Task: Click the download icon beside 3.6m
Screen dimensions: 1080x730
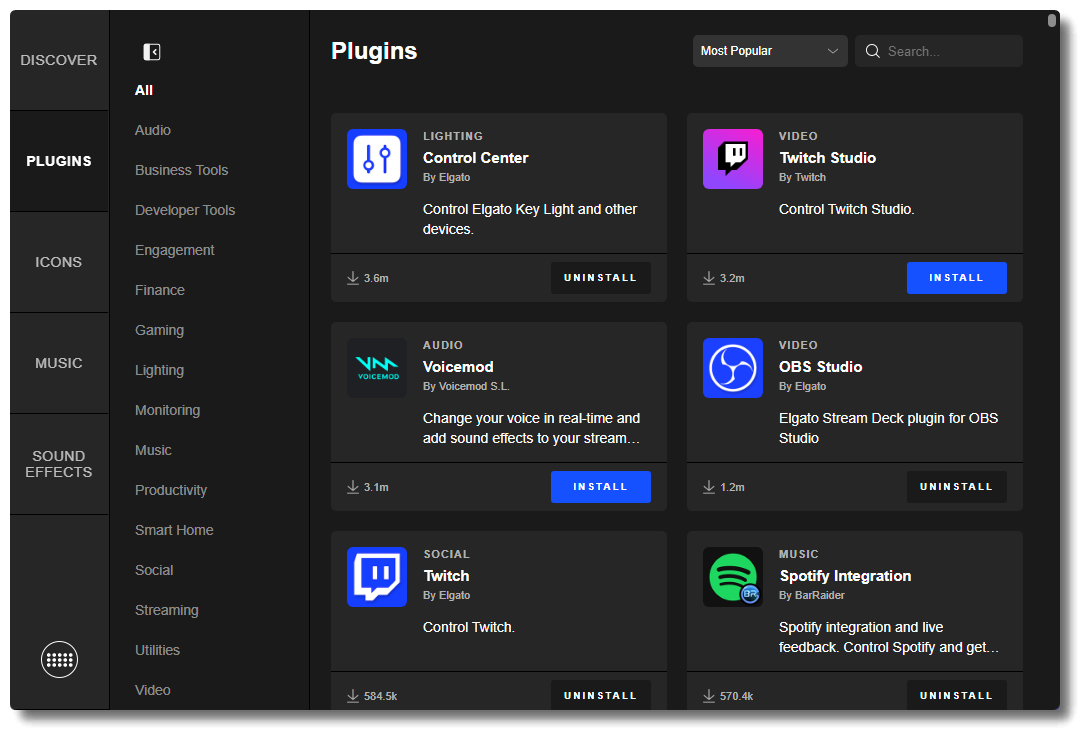Action: pos(353,278)
